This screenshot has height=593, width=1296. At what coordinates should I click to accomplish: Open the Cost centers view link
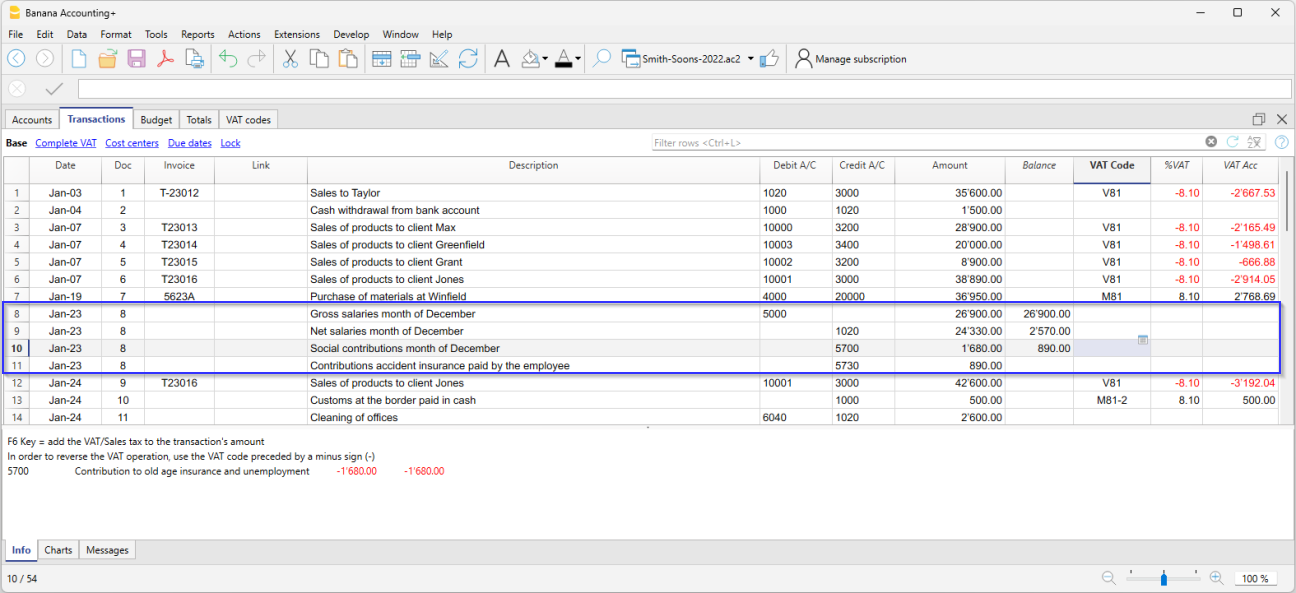(x=132, y=143)
